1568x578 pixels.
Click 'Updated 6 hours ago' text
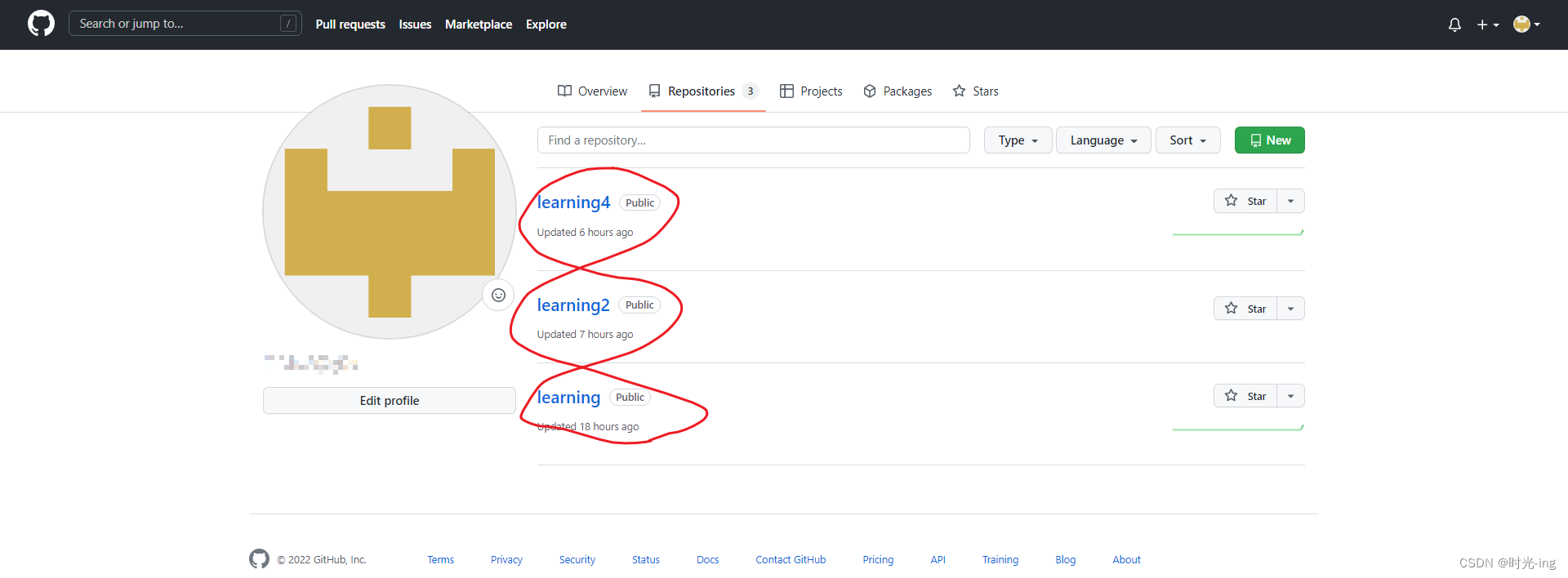[586, 233]
